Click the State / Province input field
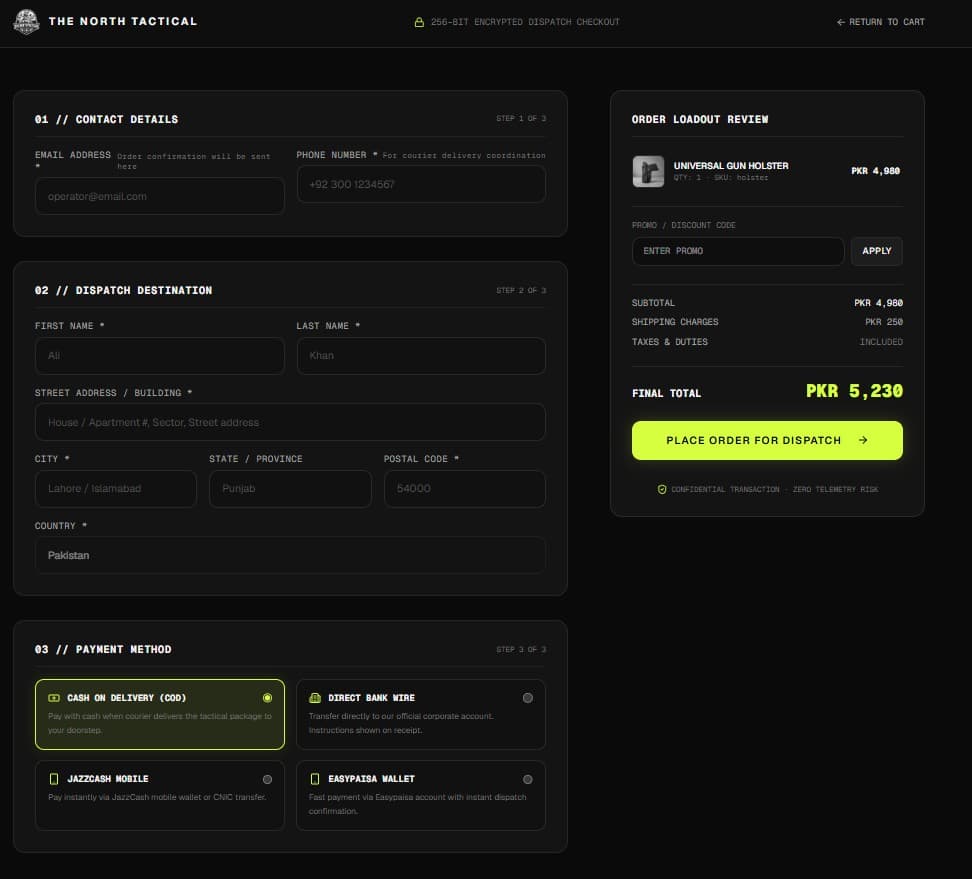Screen dimensions: 972x879 [x=290, y=488]
